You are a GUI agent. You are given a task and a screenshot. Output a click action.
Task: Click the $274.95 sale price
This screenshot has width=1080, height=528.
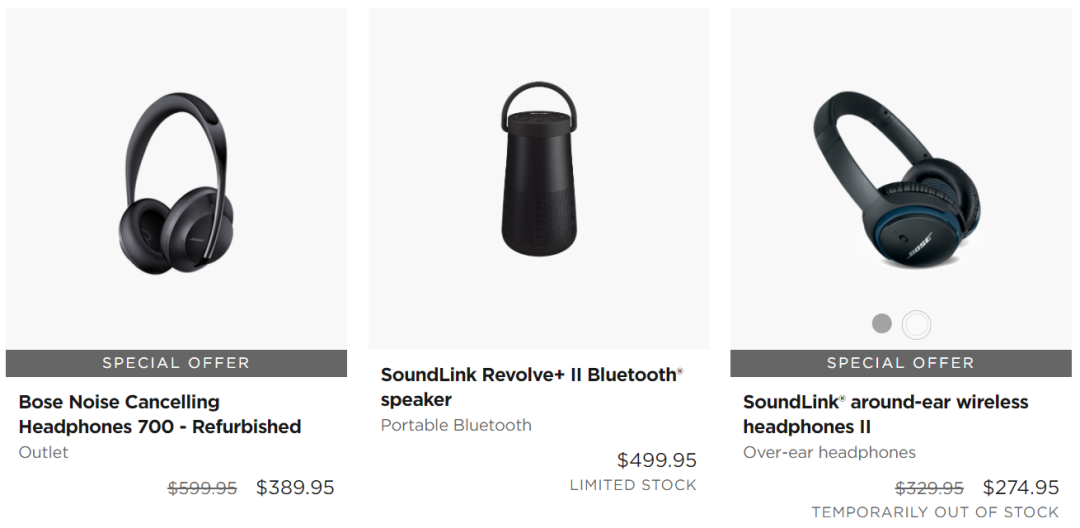point(1021,487)
